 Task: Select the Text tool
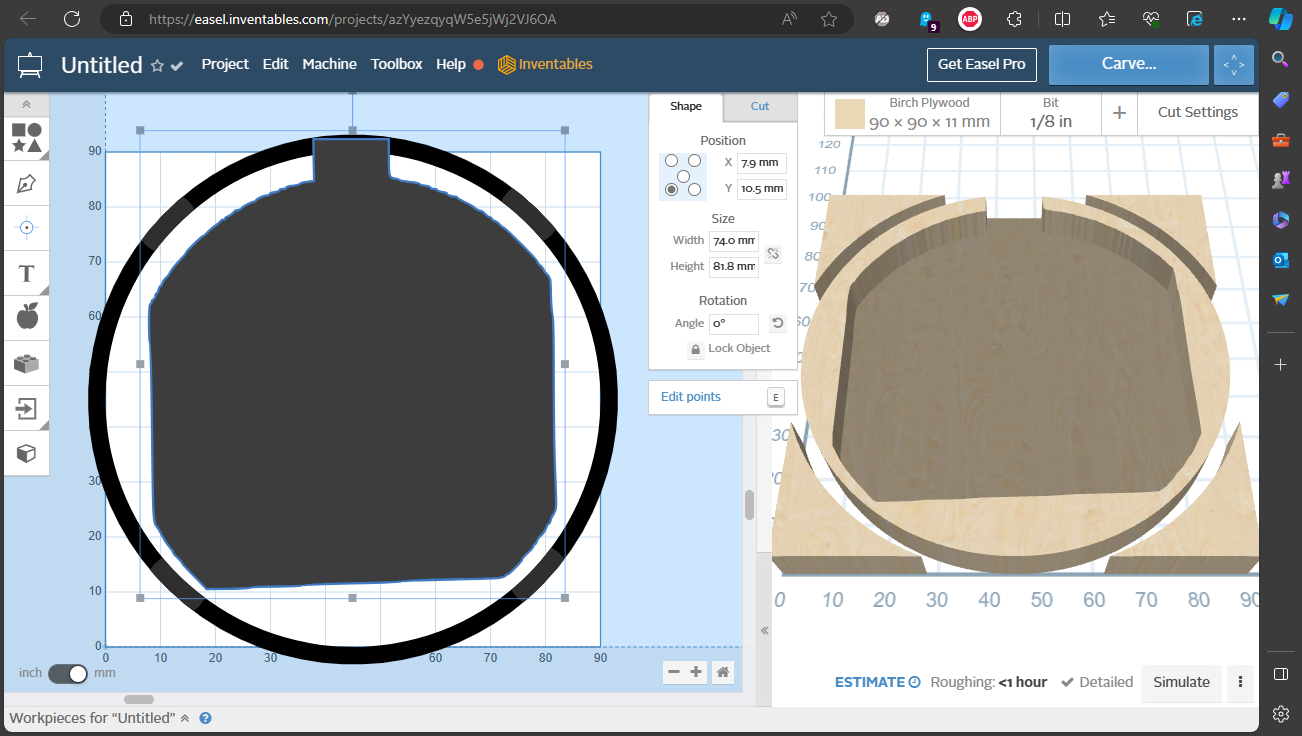[27, 273]
